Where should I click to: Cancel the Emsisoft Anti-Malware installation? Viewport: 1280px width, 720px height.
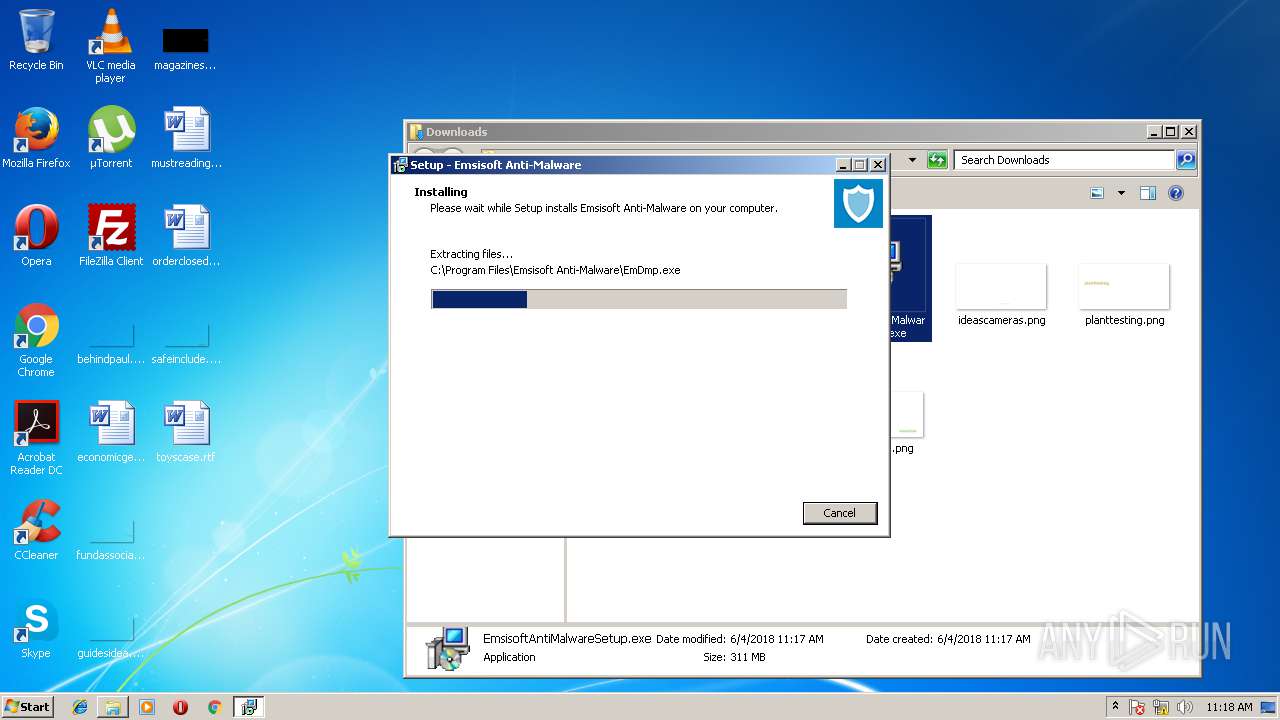(840, 513)
